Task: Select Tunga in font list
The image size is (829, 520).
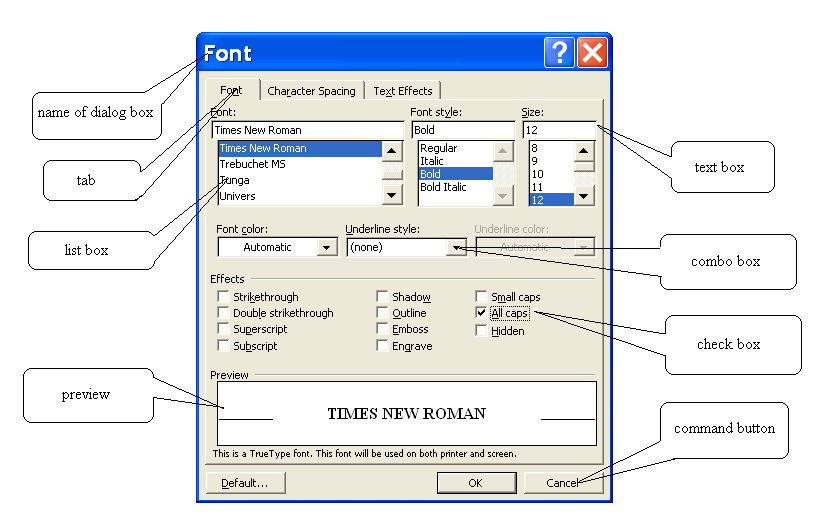Action: pos(300,180)
